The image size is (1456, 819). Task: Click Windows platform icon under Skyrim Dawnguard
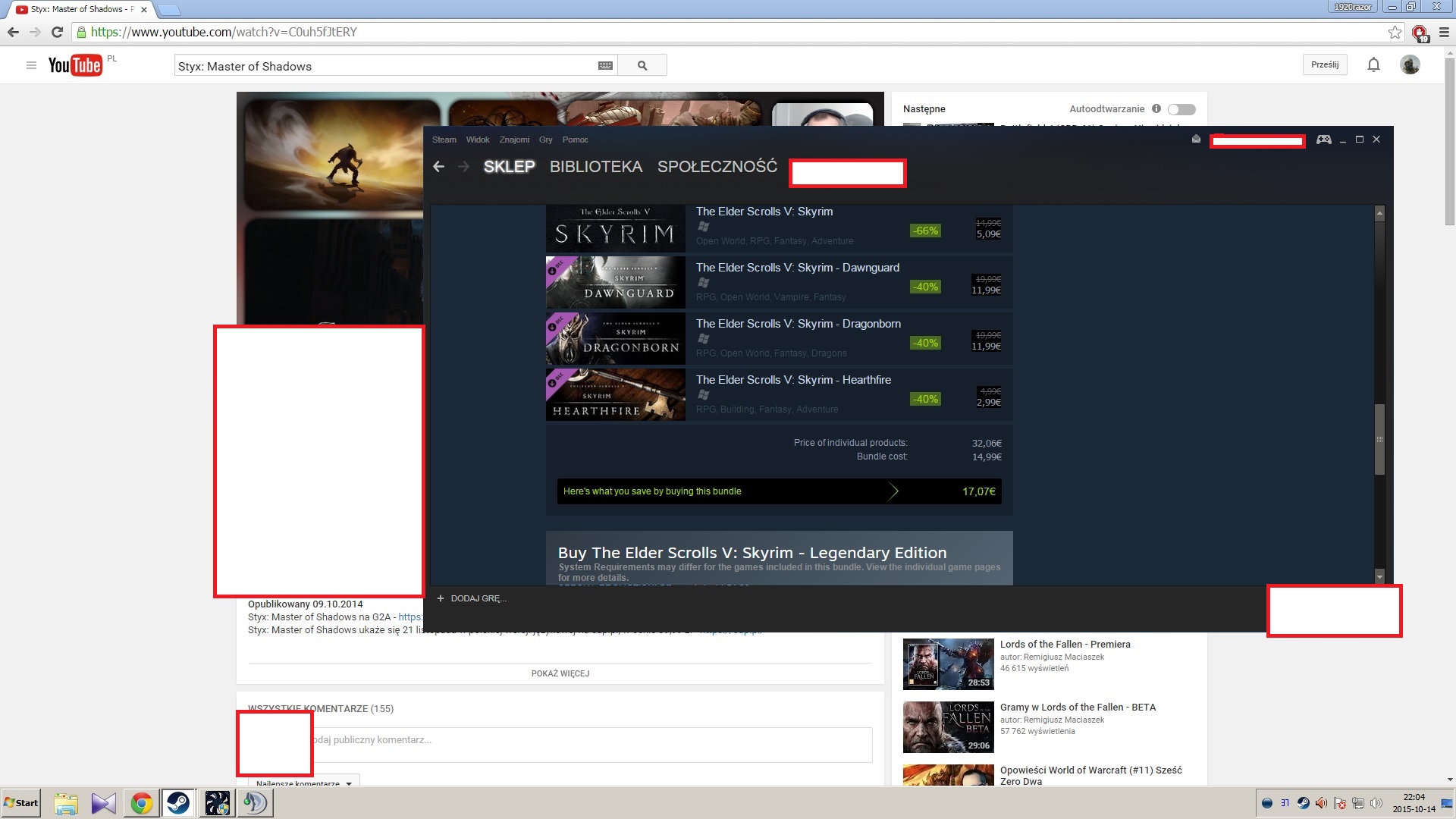703,283
